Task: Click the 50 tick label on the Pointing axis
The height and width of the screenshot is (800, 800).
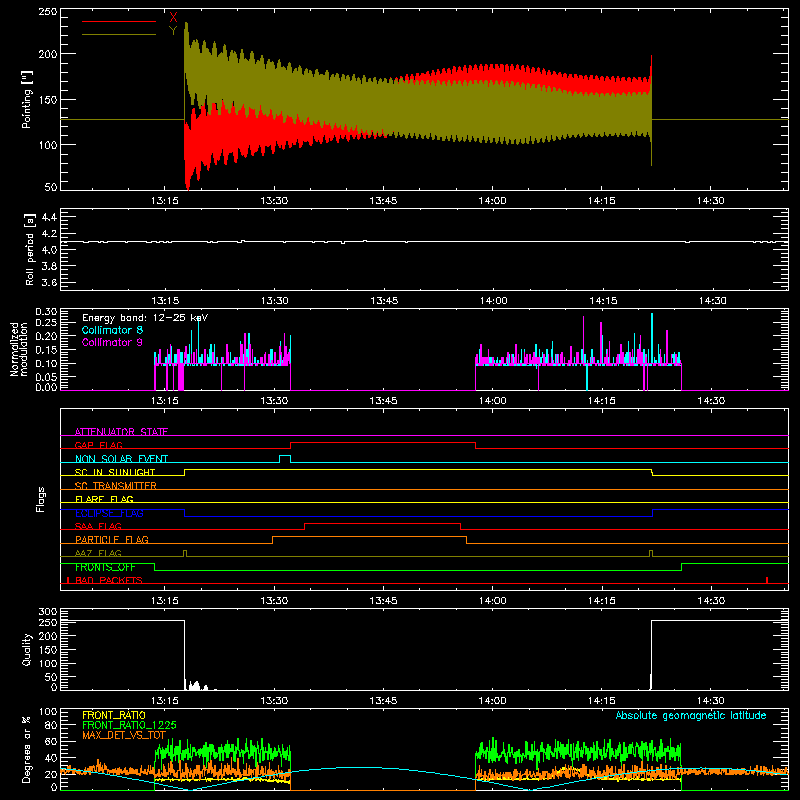Action: 51,187
